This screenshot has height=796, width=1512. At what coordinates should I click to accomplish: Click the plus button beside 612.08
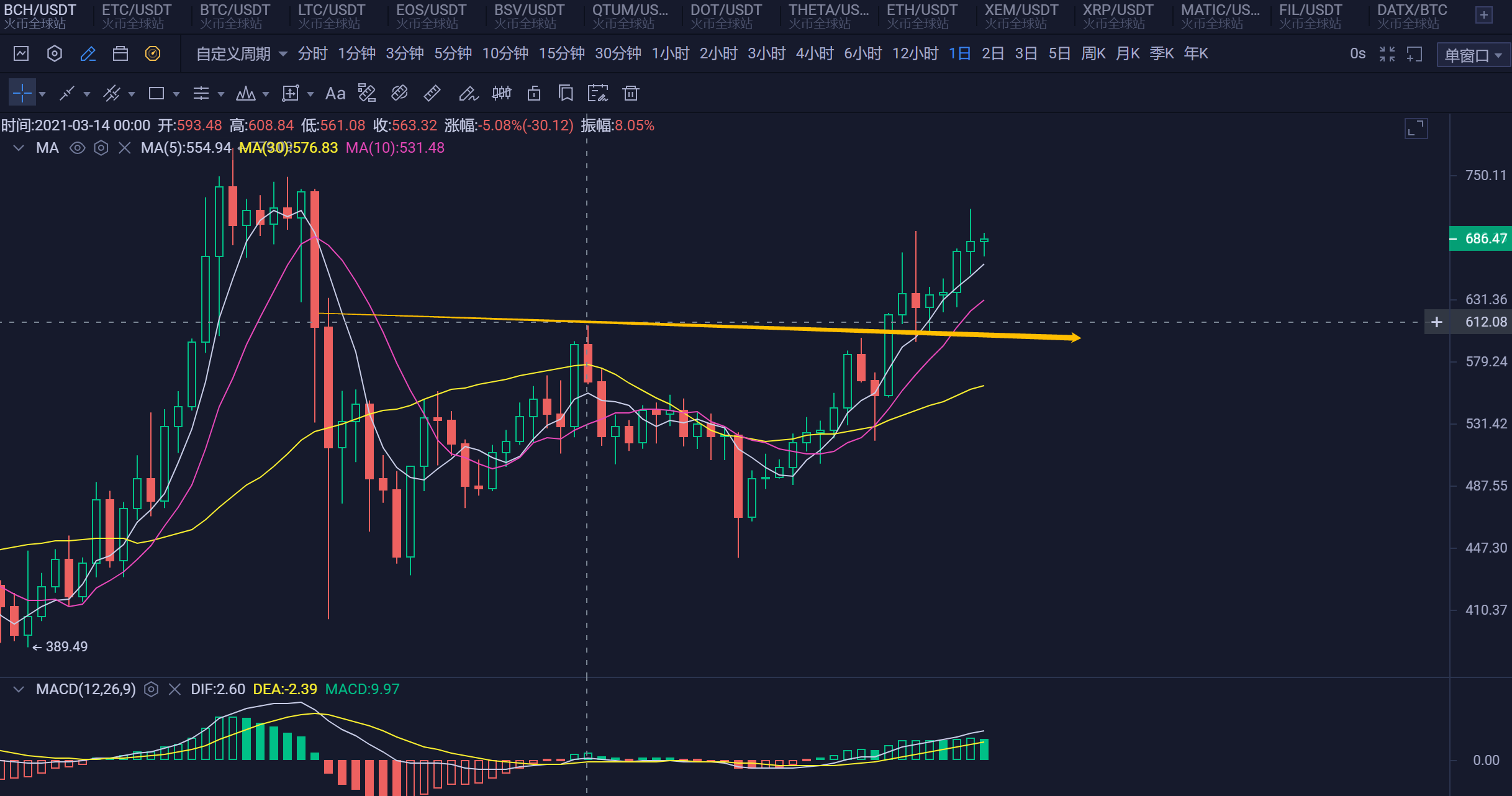click(1437, 322)
